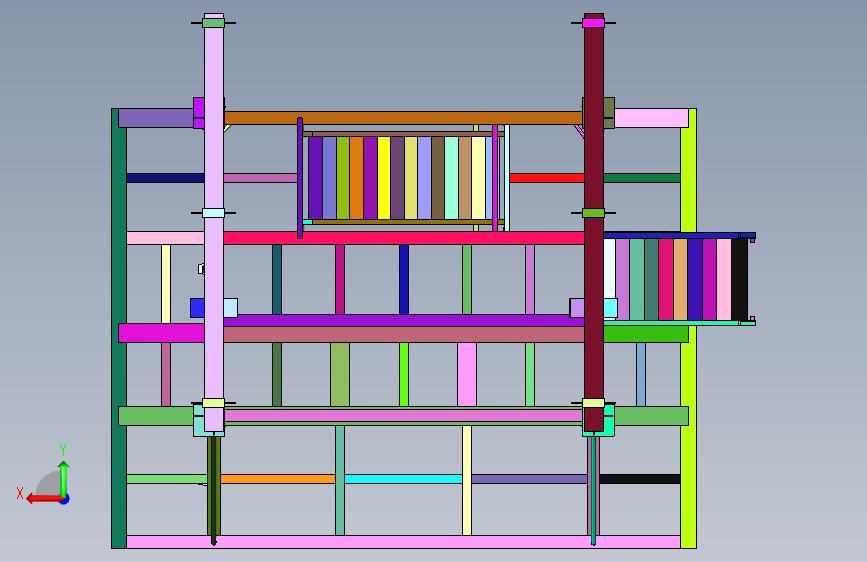Screen dimensions: 867x562
Task: Pick the dark blue vertical strut under crimson beam
Action: point(404,279)
